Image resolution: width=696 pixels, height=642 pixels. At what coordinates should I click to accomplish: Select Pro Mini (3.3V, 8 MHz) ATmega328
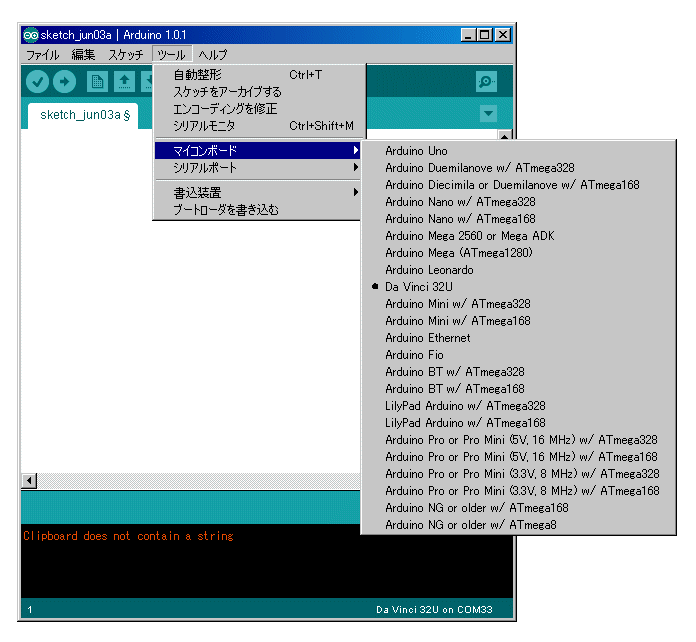(x=518, y=474)
